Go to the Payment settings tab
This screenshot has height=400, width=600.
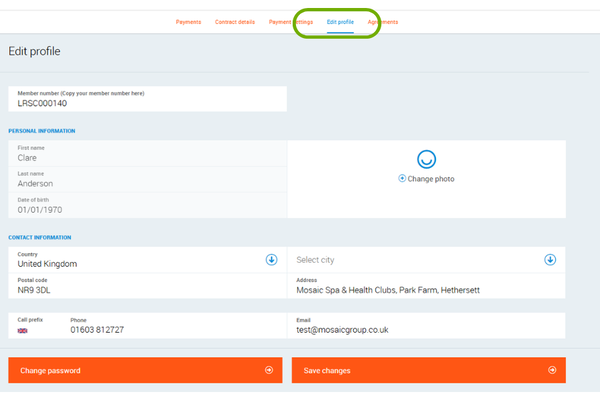[291, 22]
